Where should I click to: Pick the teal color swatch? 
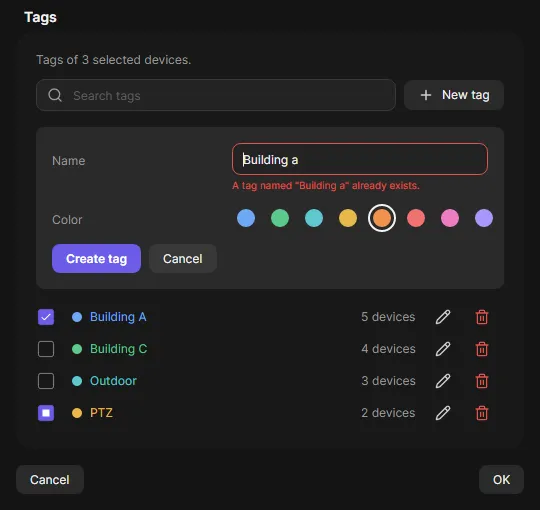[x=314, y=218]
